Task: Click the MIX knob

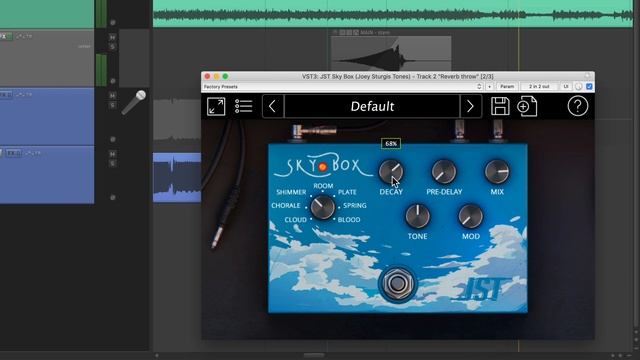Action: [x=497, y=172]
